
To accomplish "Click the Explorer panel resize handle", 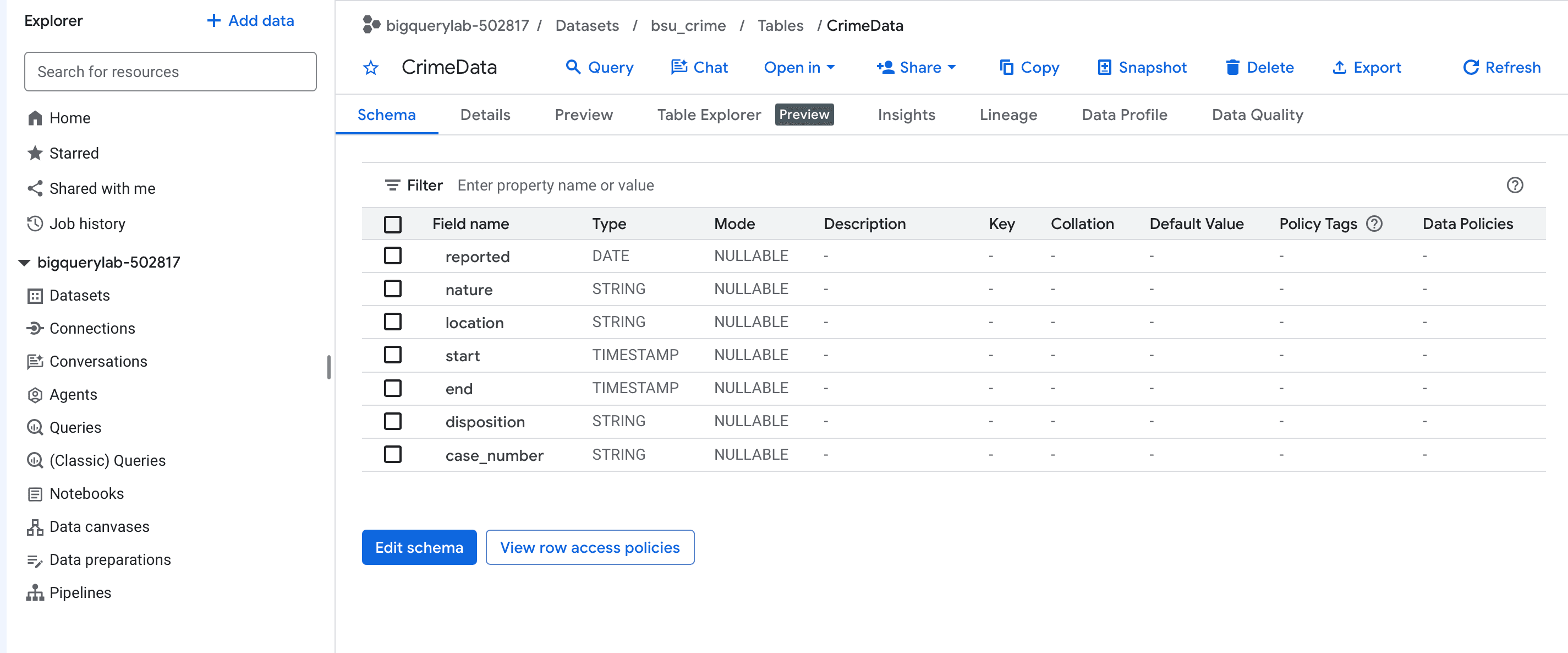I will click(330, 367).
